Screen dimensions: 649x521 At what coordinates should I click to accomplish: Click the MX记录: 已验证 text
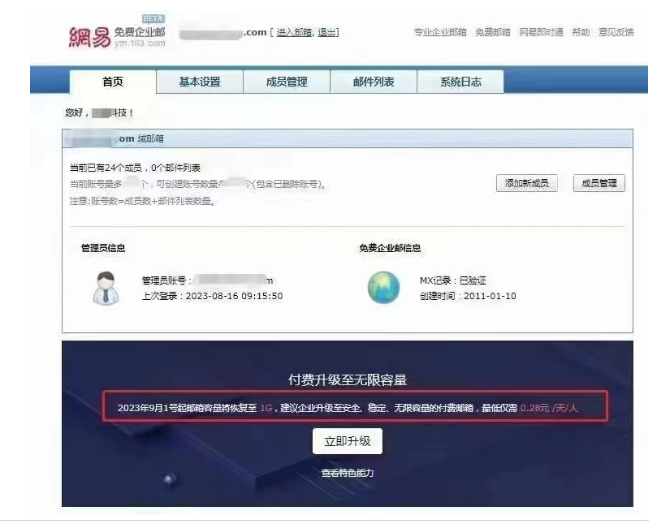(452, 281)
